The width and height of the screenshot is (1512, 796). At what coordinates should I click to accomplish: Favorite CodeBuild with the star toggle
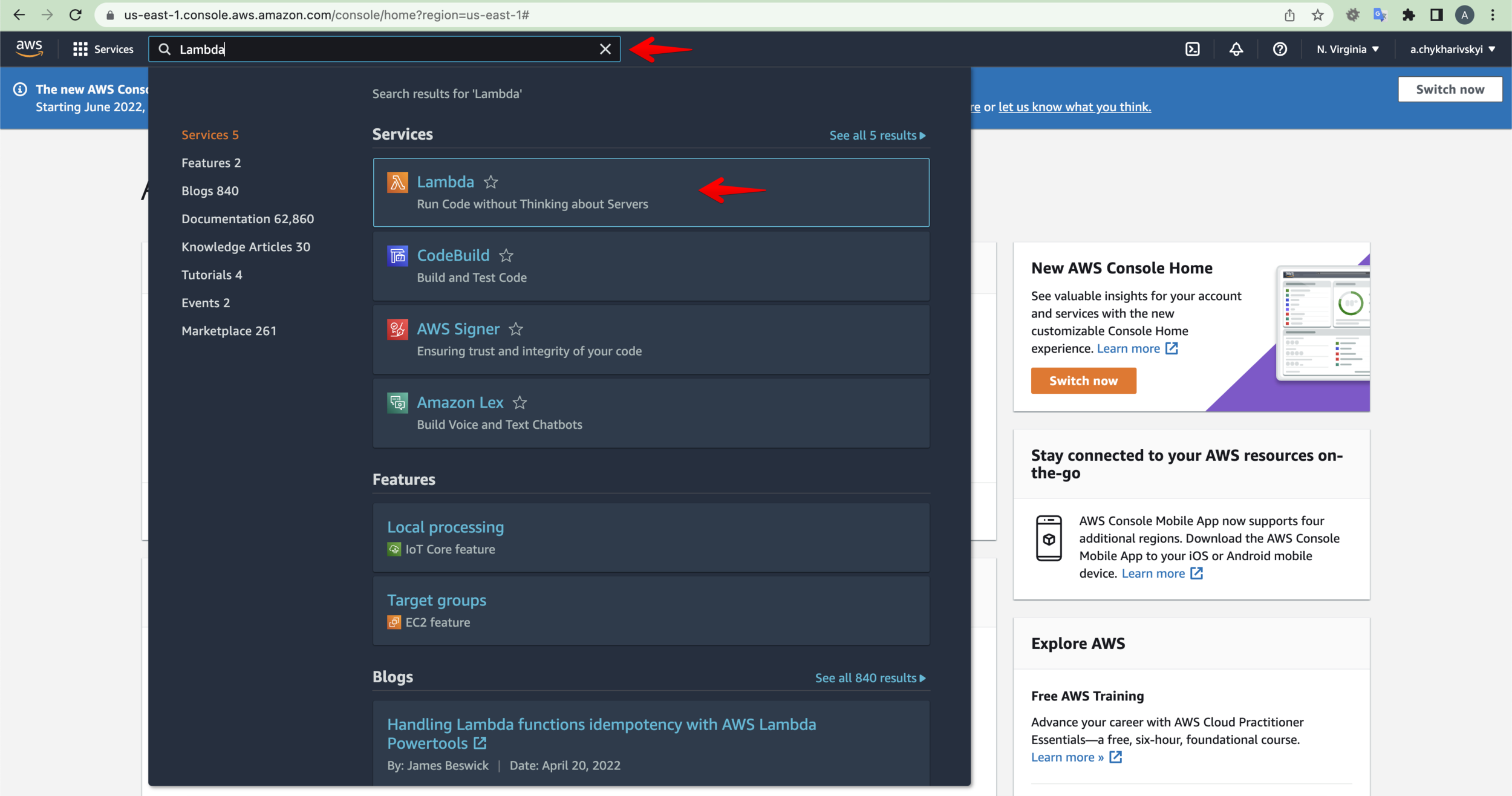[506, 256]
